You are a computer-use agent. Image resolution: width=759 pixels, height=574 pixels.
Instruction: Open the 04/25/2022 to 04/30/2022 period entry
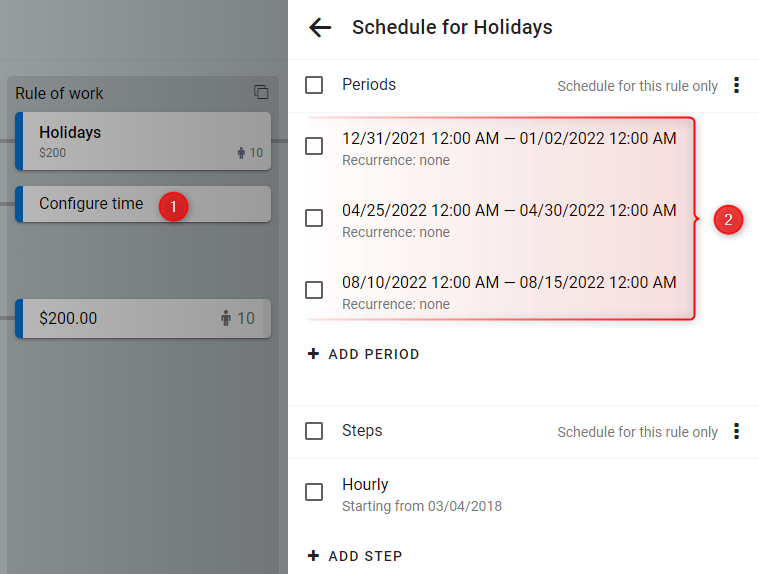tap(508, 220)
